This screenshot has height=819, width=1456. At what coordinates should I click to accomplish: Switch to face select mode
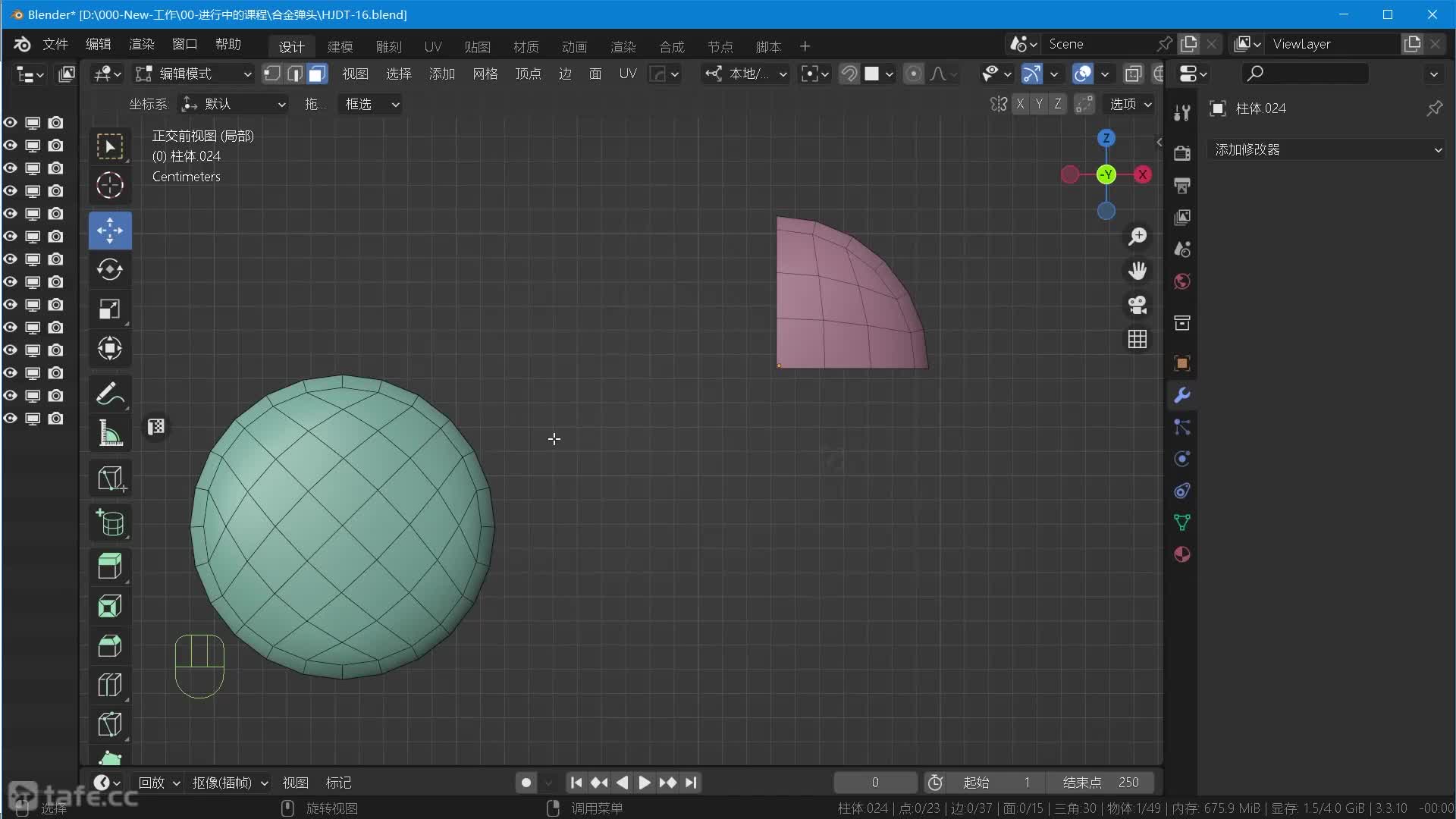point(317,74)
